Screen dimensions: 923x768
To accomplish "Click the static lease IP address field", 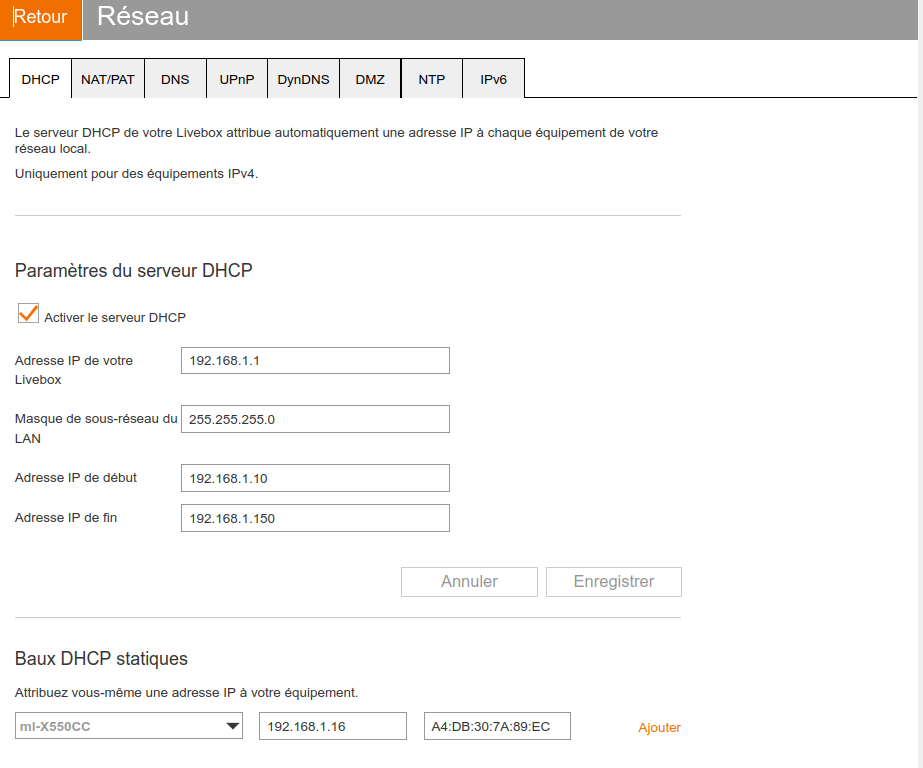I will (x=332, y=726).
